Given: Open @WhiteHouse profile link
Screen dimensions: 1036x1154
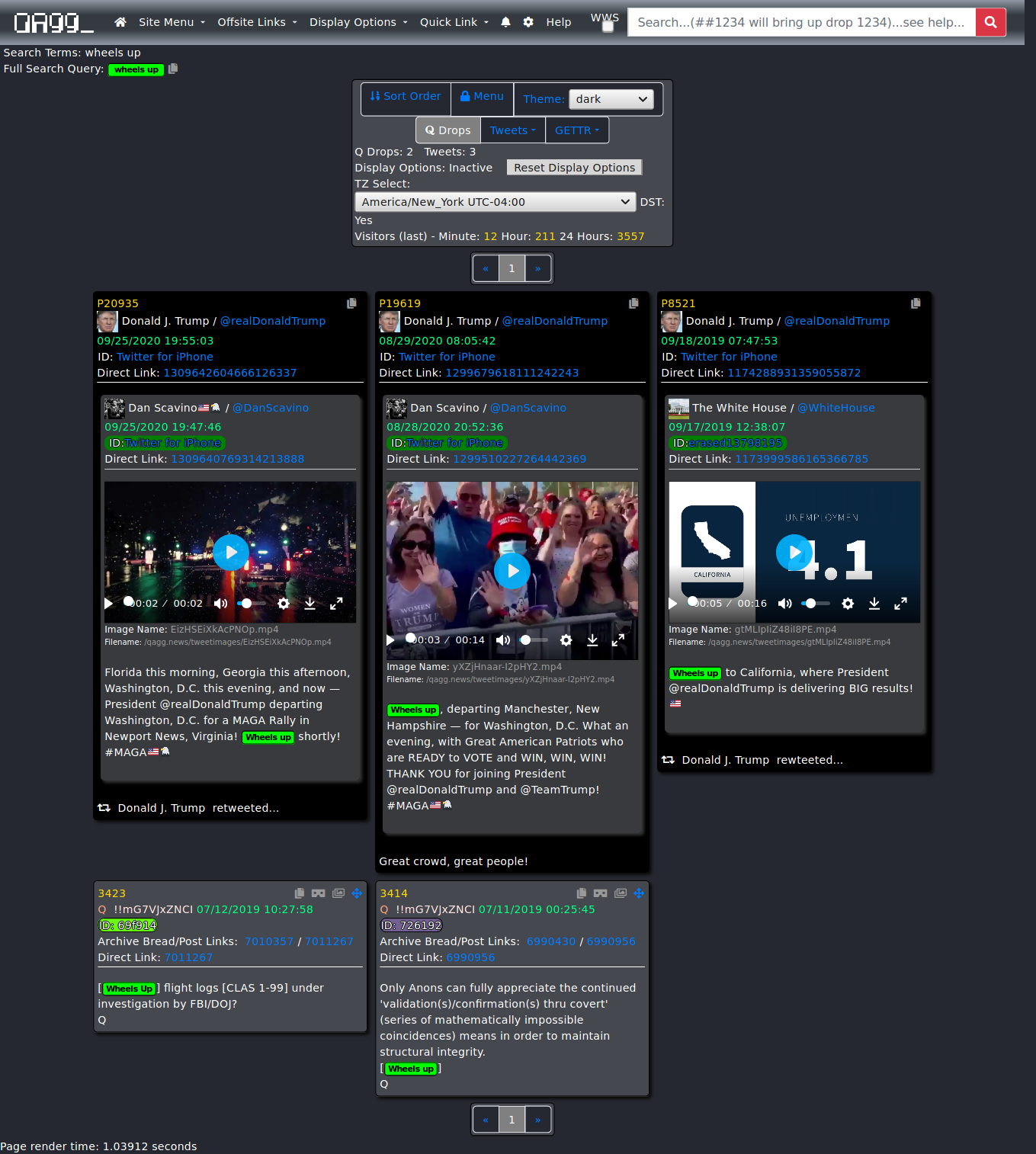Looking at the screenshot, I should point(836,408).
